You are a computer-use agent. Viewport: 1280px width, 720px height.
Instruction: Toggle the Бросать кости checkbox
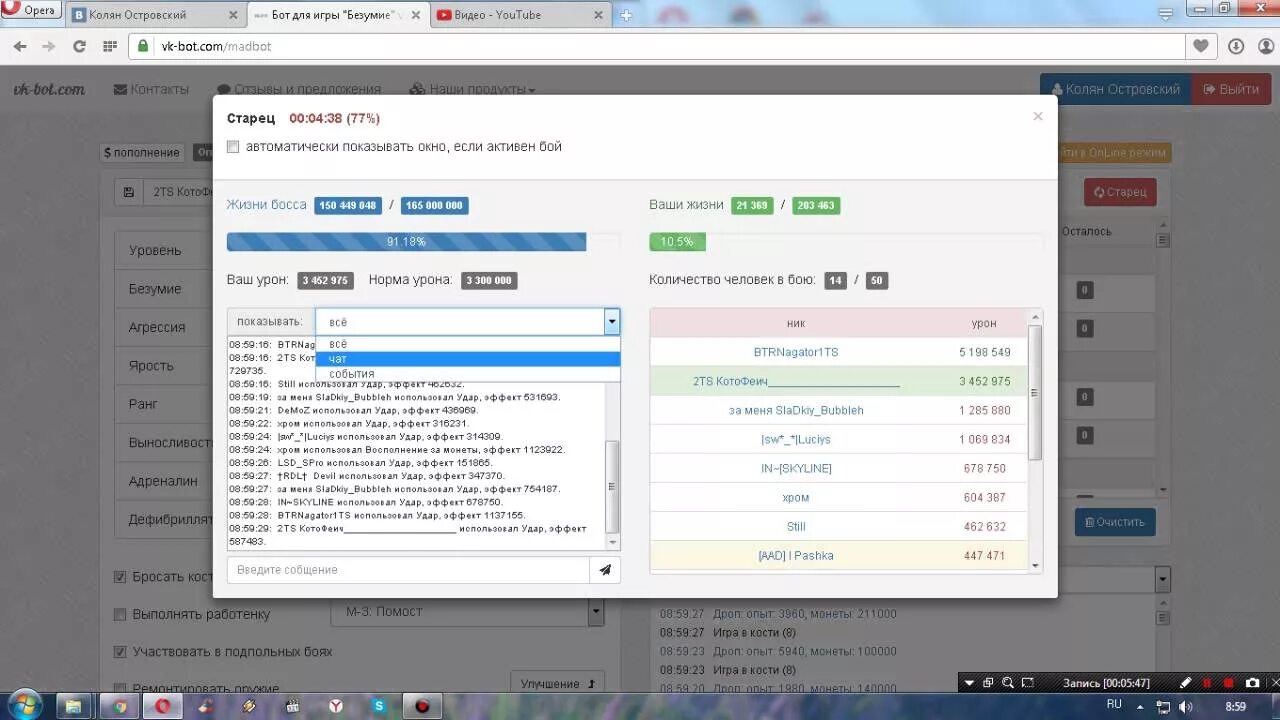tap(120, 577)
